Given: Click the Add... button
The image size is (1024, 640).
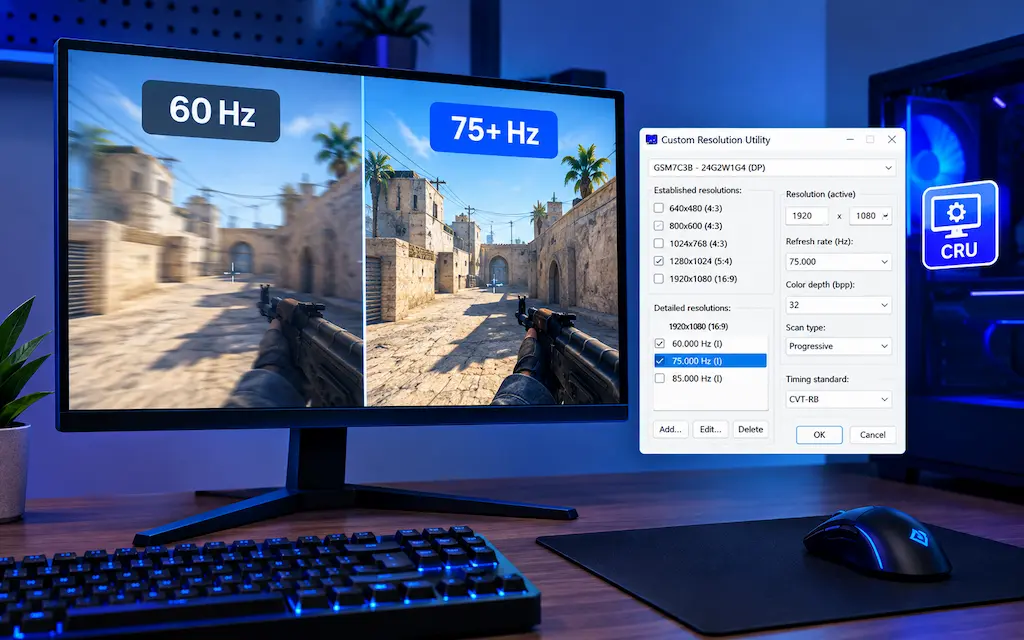Looking at the screenshot, I should click(671, 430).
